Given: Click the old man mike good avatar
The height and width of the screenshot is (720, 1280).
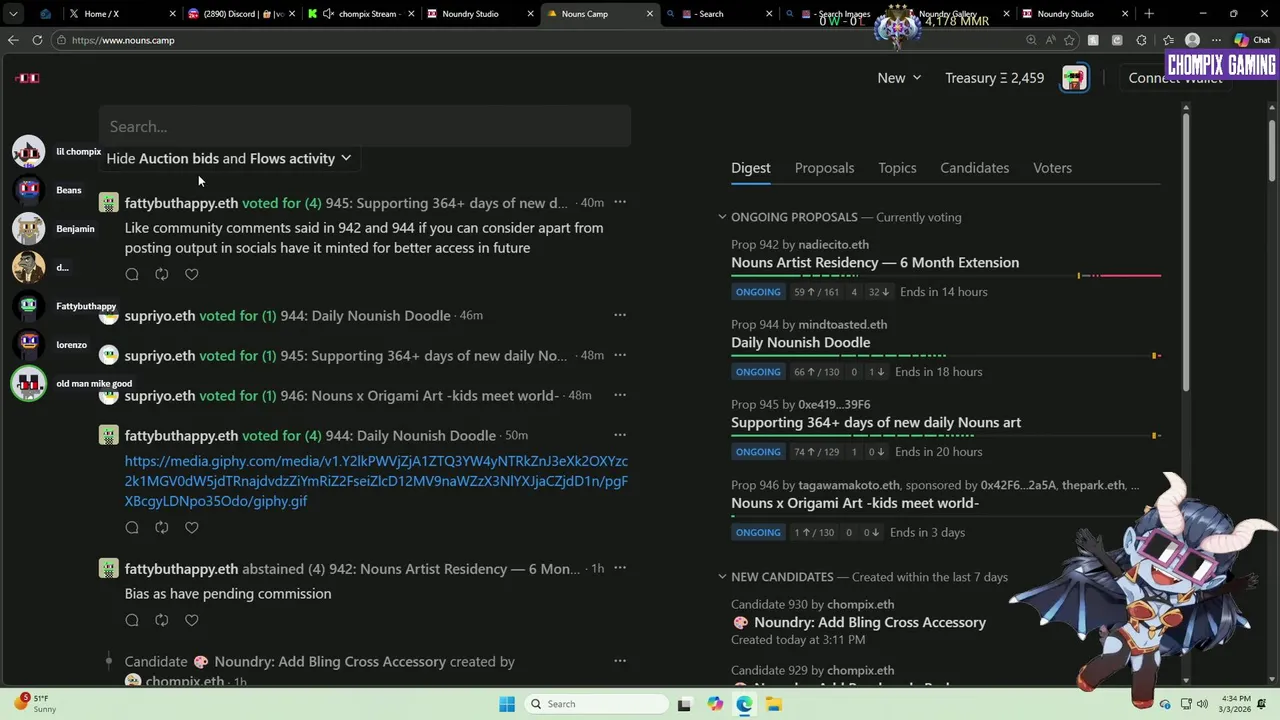Looking at the screenshot, I should 28,384.
